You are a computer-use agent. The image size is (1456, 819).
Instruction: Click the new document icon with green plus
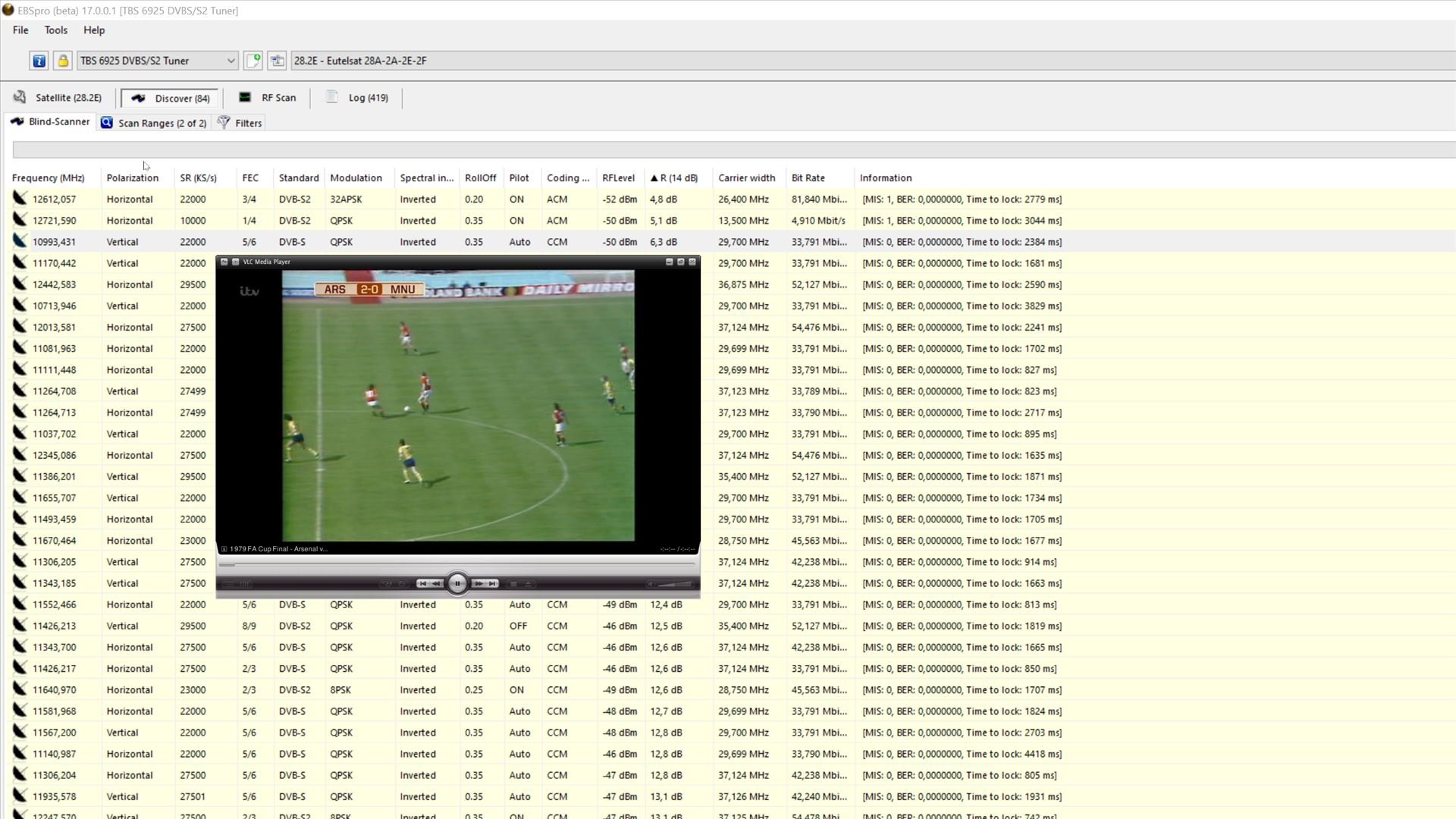point(253,61)
